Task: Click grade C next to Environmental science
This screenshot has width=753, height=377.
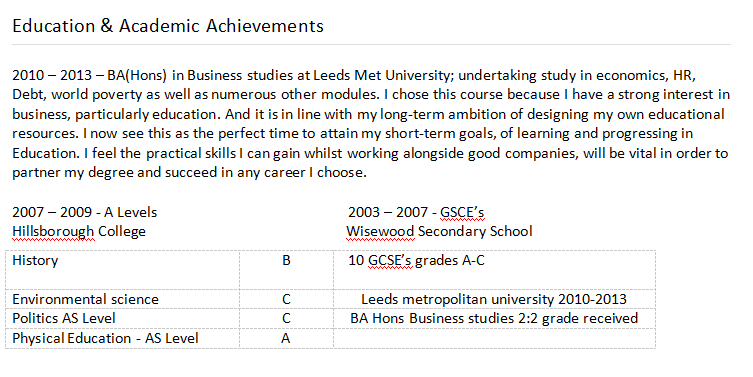Action: click(286, 299)
